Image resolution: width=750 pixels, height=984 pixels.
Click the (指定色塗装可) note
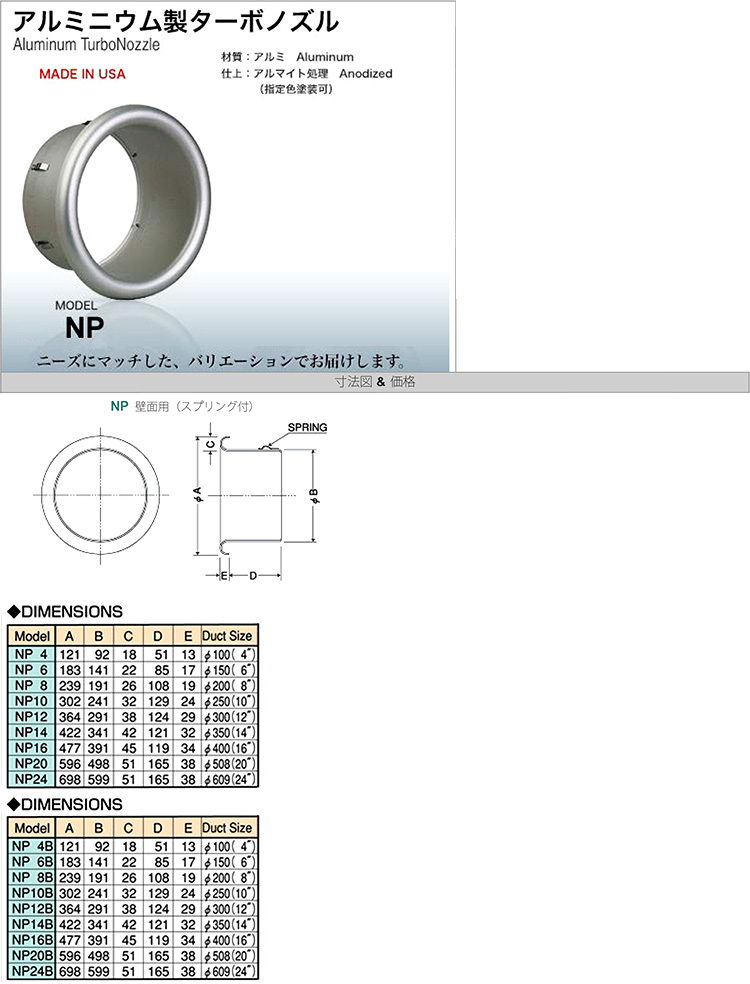295,89
